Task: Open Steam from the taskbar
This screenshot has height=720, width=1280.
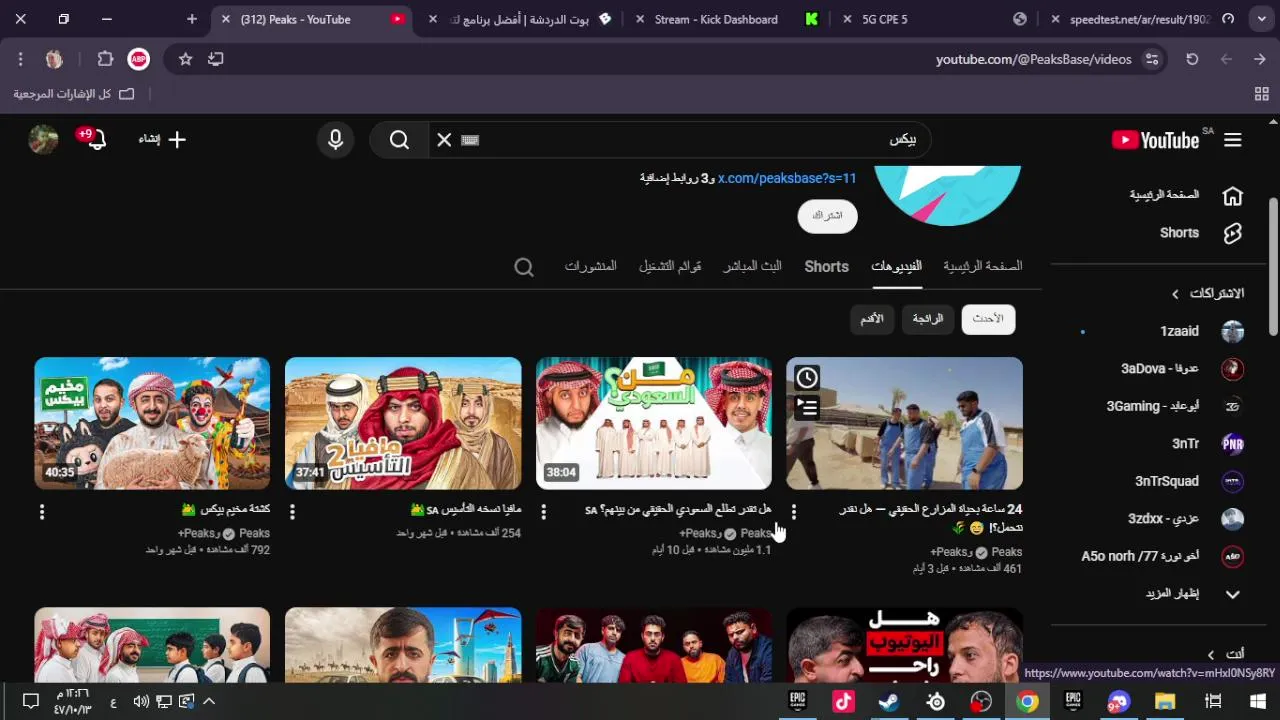Action: click(x=888, y=702)
